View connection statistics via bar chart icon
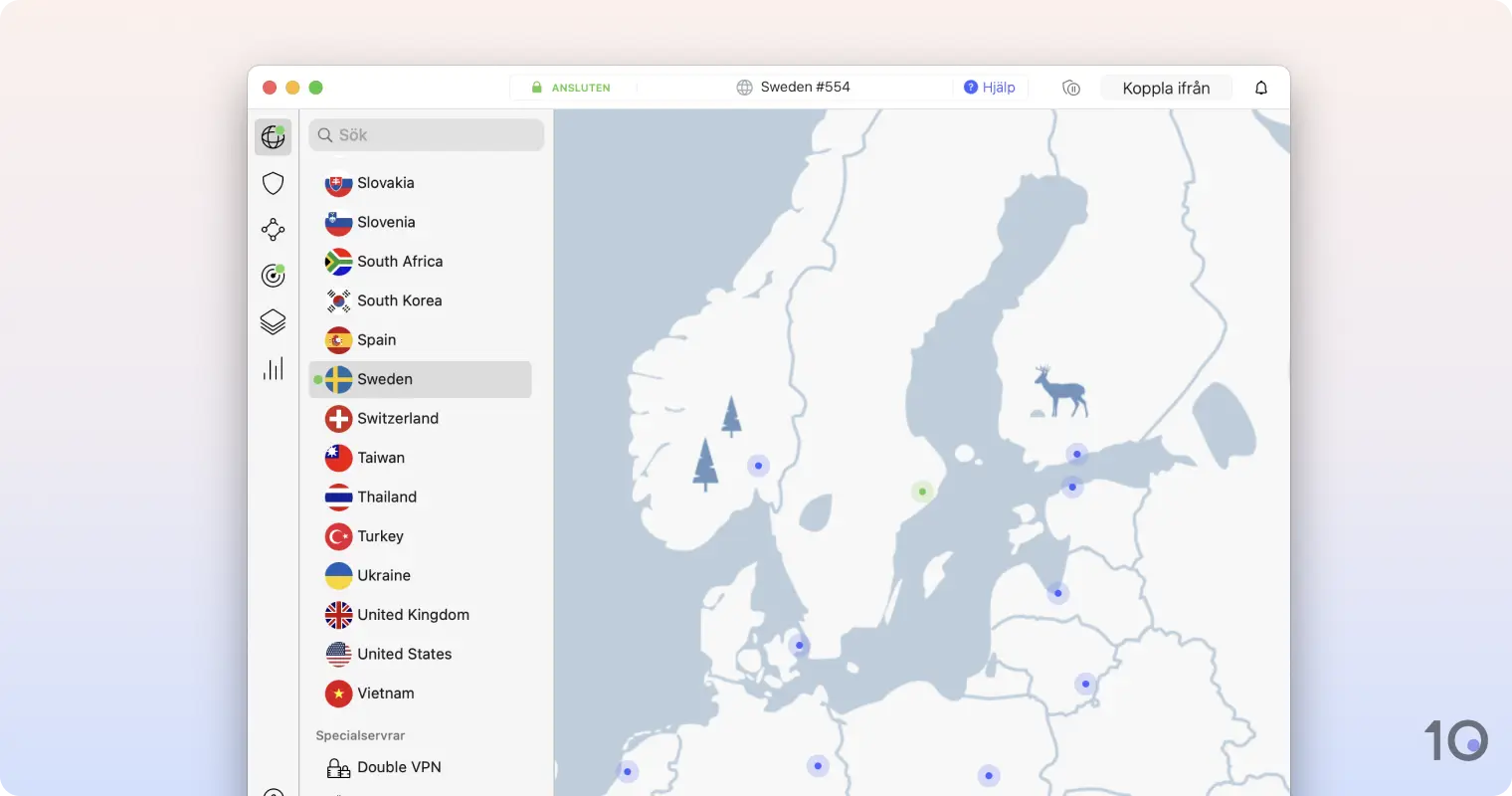This screenshot has height=796, width=1512. tap(273, 368)
